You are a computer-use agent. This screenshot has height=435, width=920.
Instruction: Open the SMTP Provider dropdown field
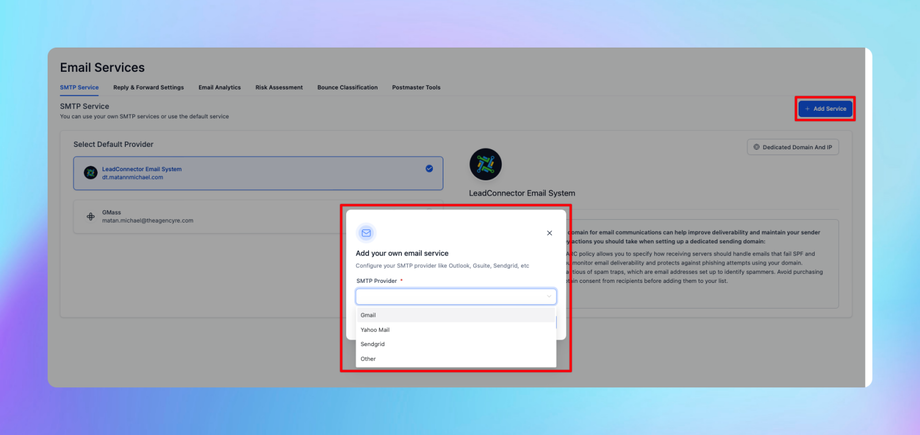click(x=456, y=296)
